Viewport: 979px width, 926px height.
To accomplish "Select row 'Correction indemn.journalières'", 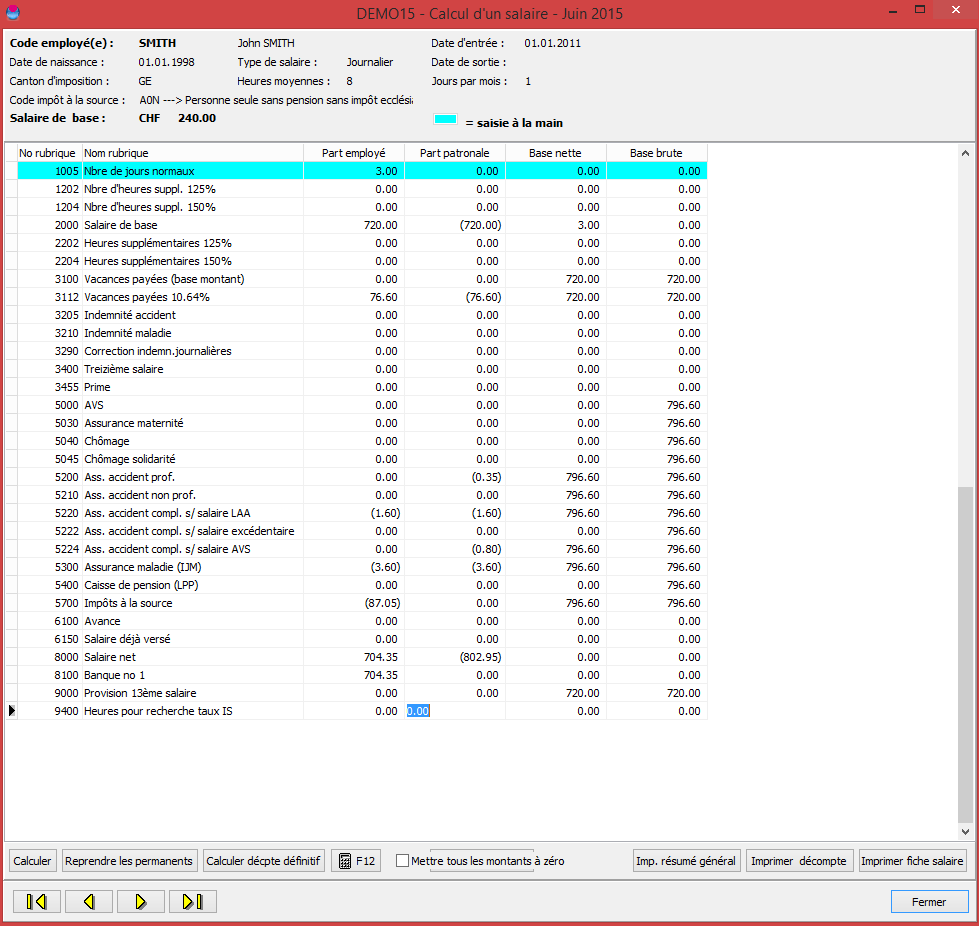I will pos(362,351).
